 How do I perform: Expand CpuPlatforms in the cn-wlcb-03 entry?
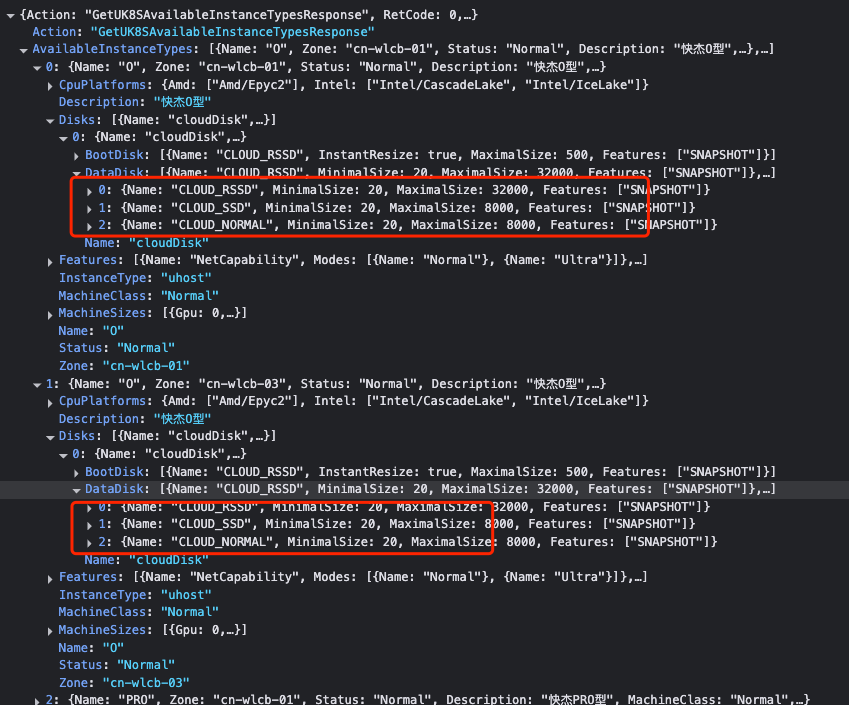[x=50, y=402]
